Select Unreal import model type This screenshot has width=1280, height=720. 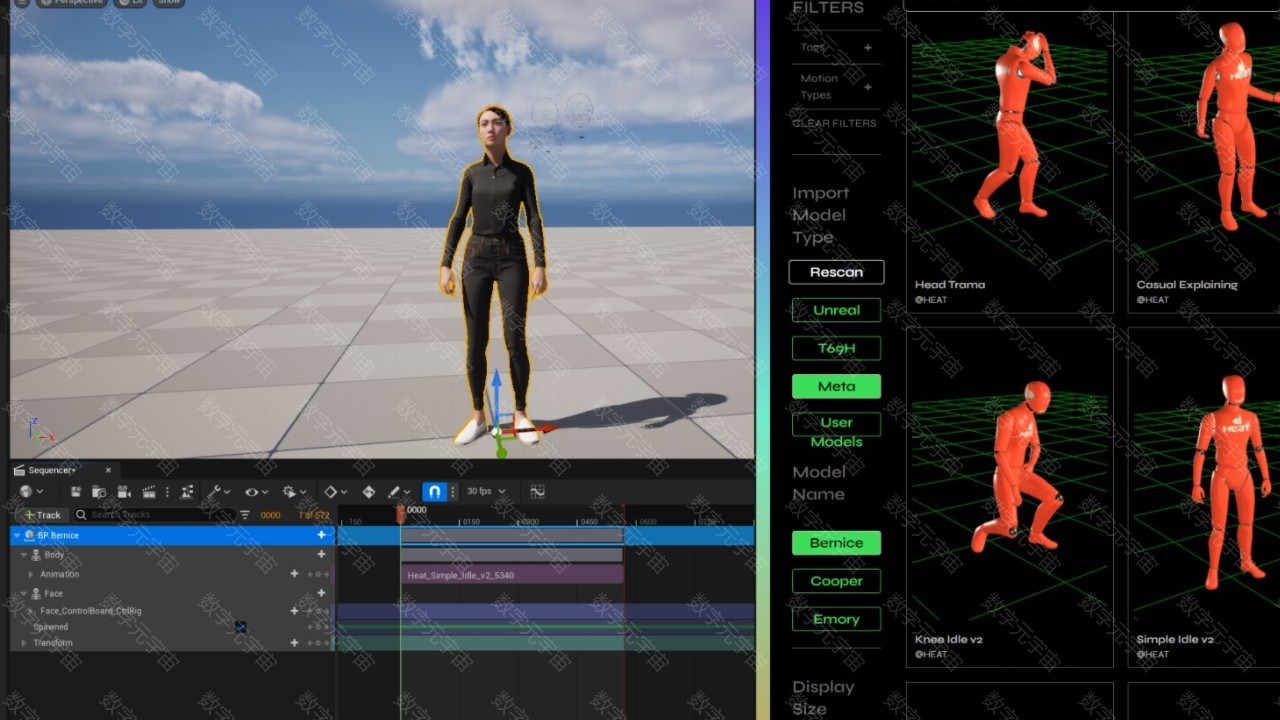[x=836, y=310]
